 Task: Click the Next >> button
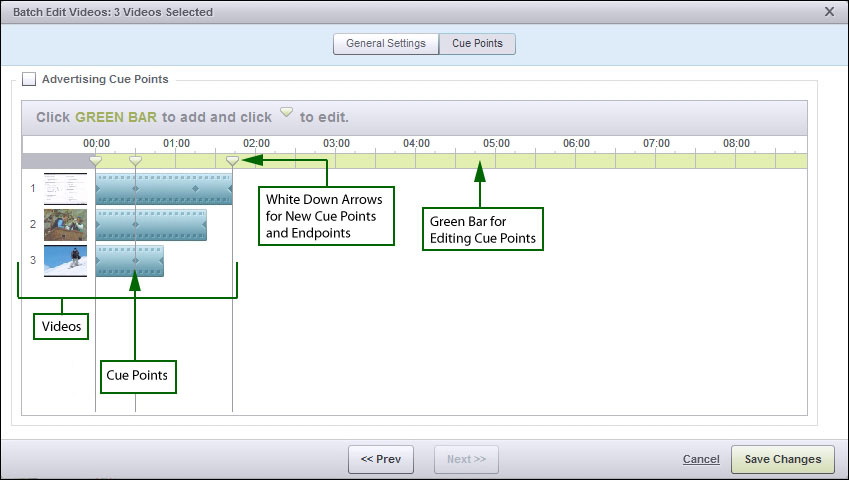pyautogui.click(x=466, y=459)
